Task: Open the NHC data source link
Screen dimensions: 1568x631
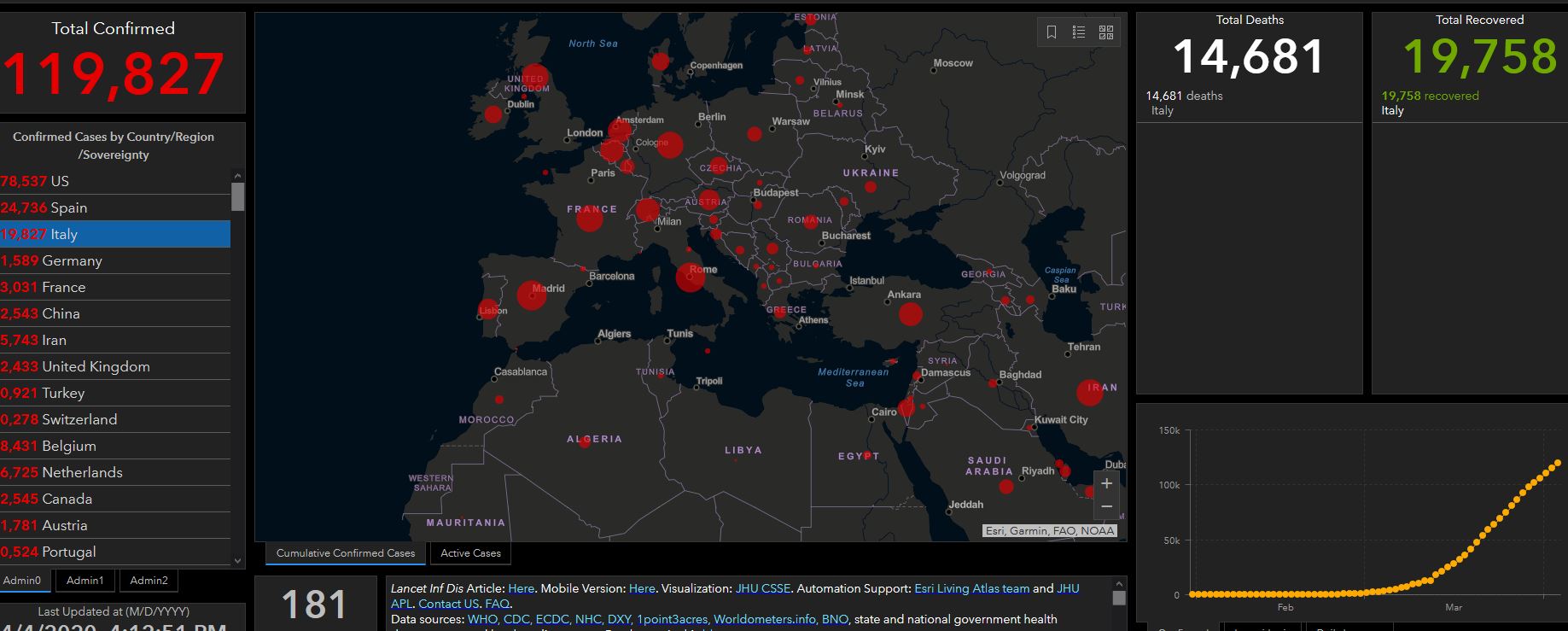Action: click(589, 619)
